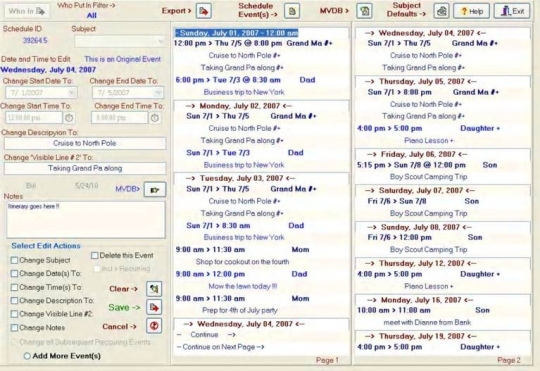Select the Sunday, July 01, 2007 header entry

(237, 33)
